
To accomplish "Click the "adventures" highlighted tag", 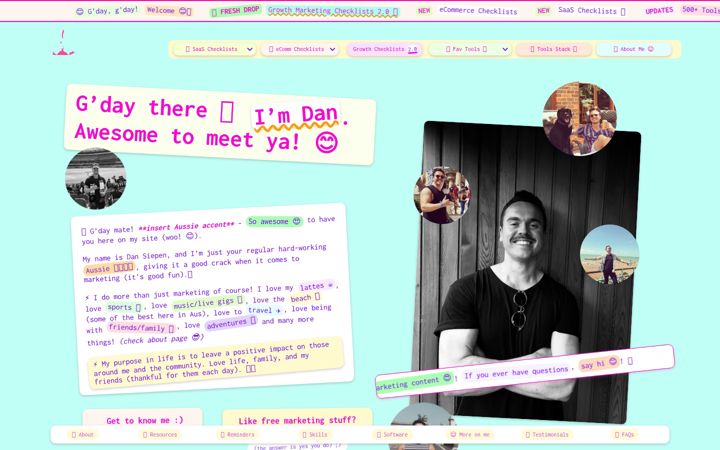I will pyautogui.click(x=231, y=323).
